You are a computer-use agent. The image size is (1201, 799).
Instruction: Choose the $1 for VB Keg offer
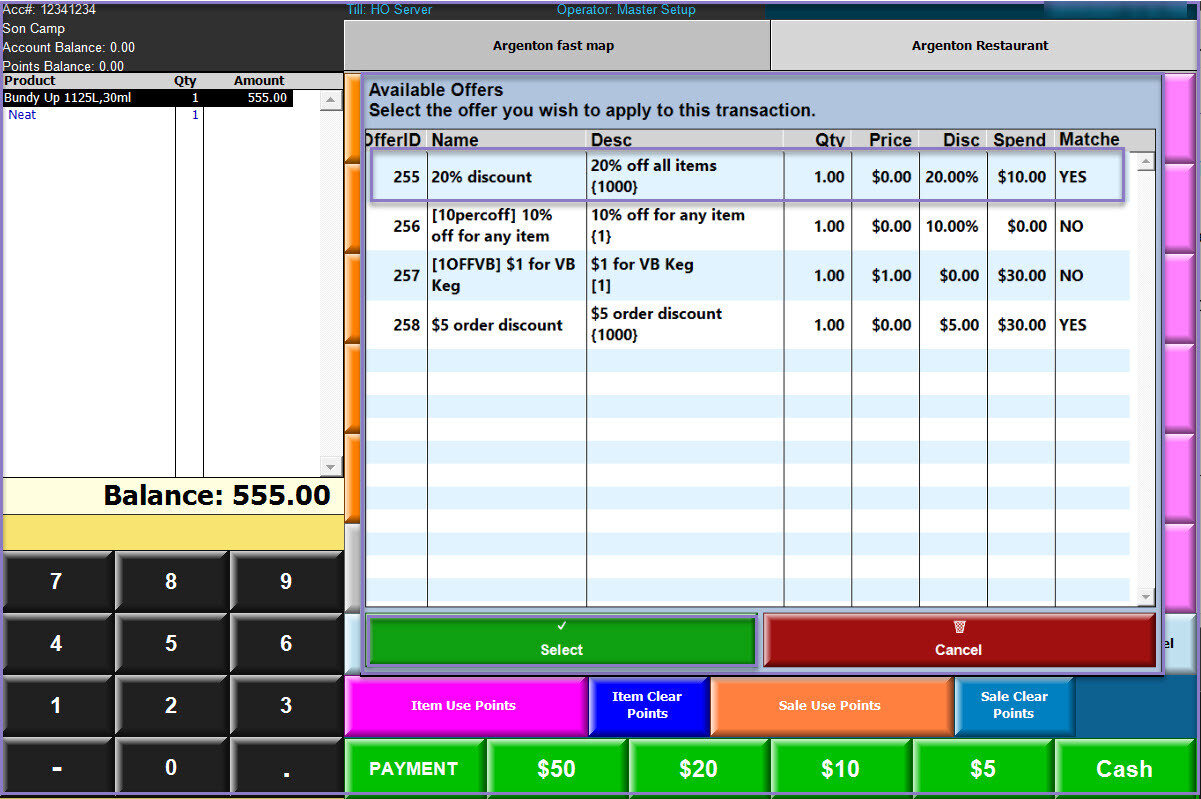point(747,275)
